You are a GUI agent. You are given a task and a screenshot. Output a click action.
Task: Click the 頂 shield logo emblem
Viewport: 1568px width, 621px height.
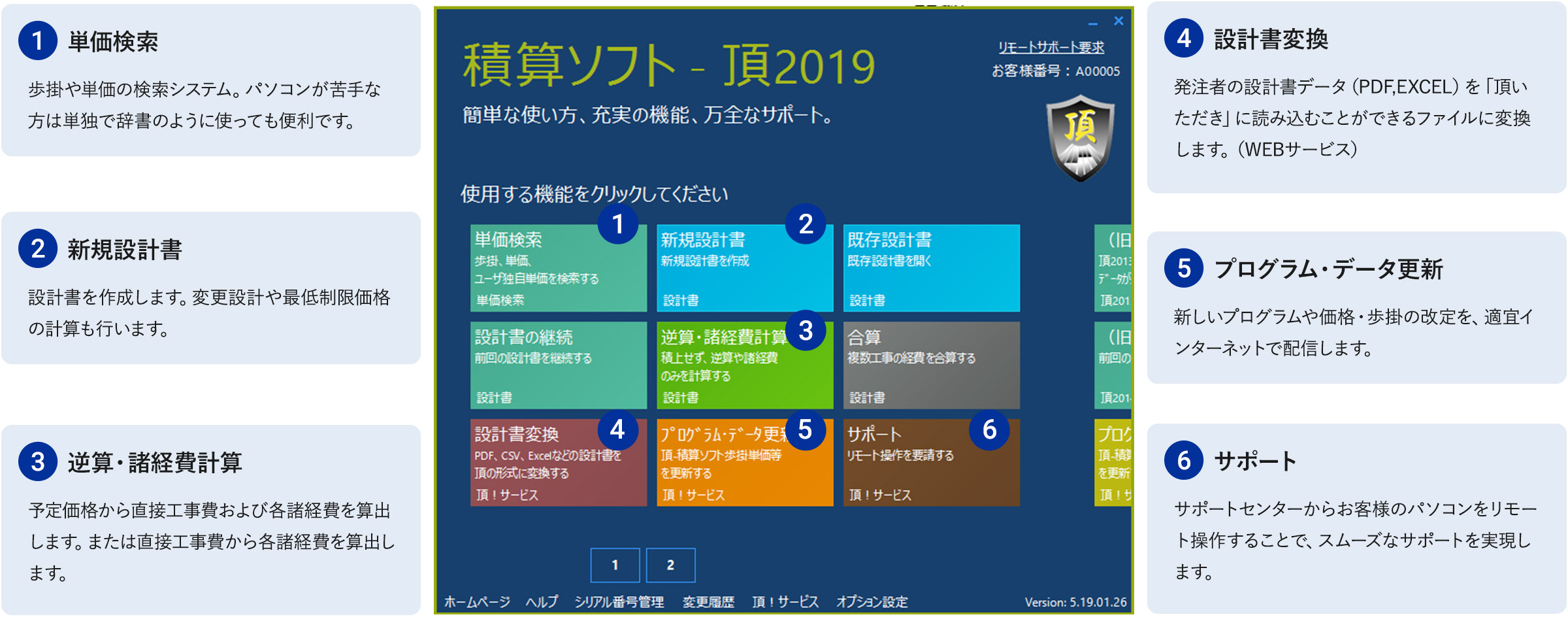point(1080,138)
